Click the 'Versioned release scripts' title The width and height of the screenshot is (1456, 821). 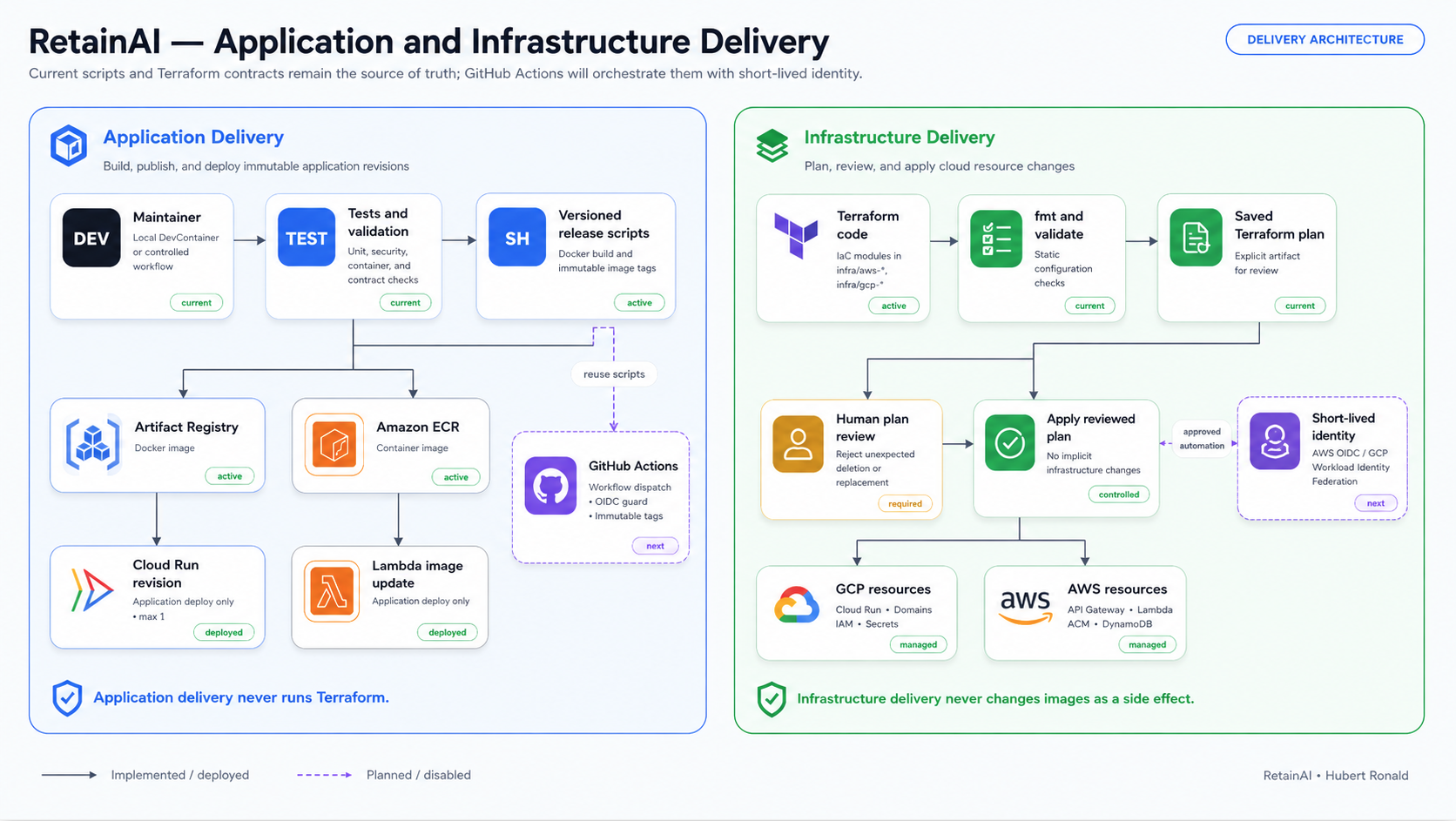[603, 224]
